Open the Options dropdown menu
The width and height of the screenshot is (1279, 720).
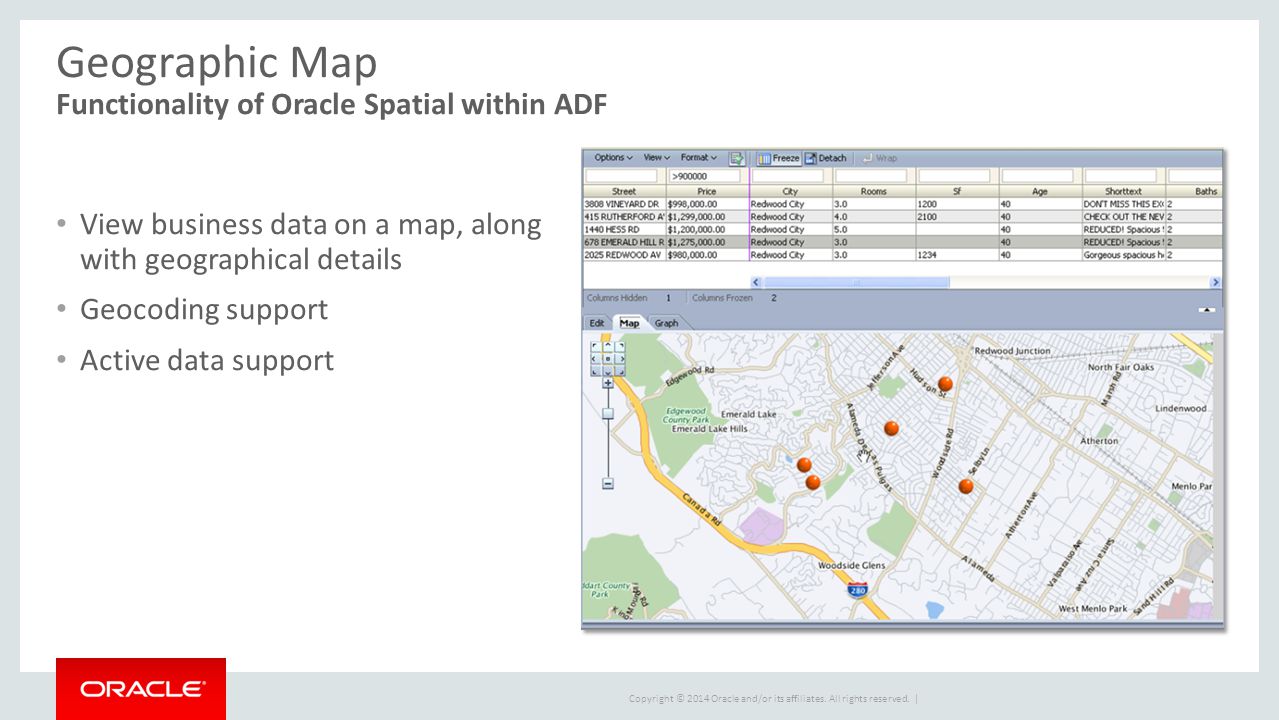pyautogui.click(x=613, y=158)
